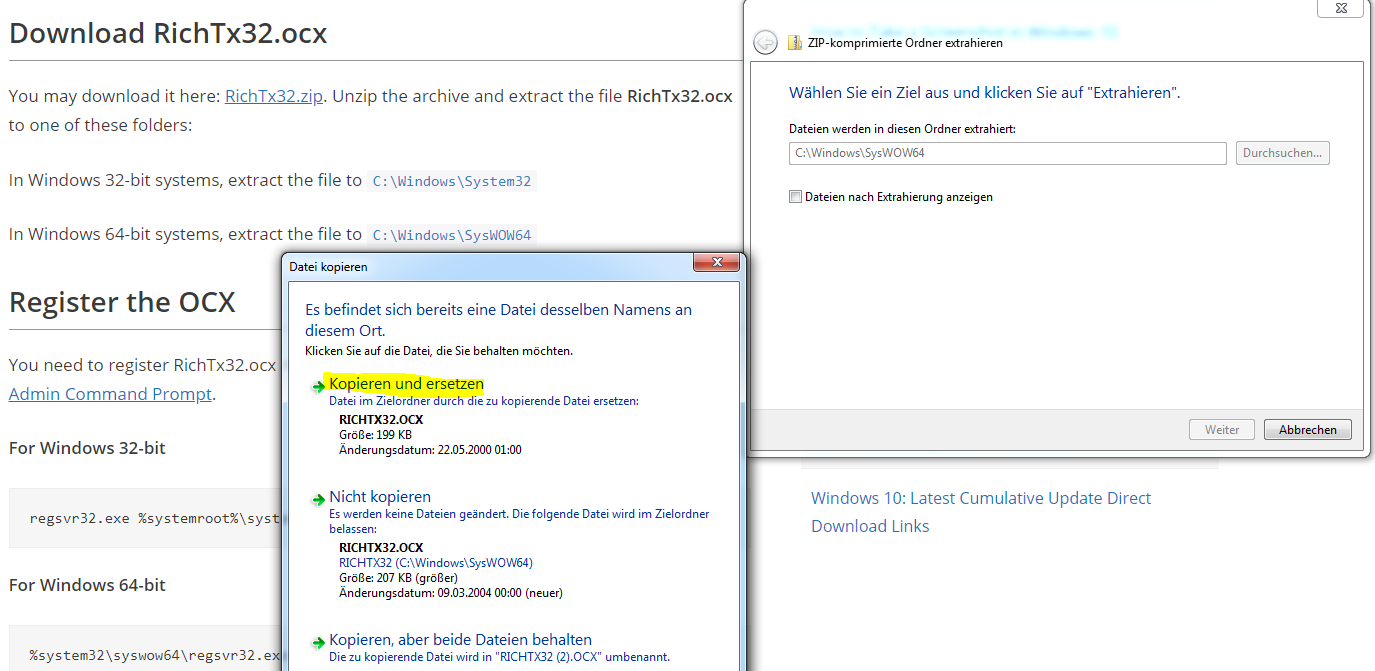Image resolution: width=1375 pixels, height=671 pixels.
Task: Open the Admin Command Prompt link
Action: pyautogui.click(x=110, y=394)
